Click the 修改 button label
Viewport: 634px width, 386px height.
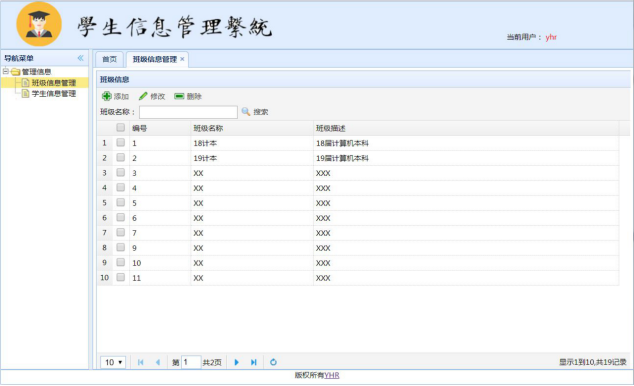[x=158, y=97]
